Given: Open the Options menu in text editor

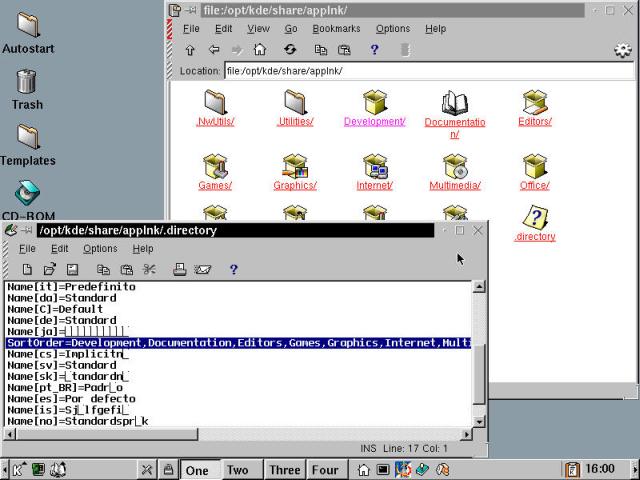Looking at the screenshot, I should [100, 249].
